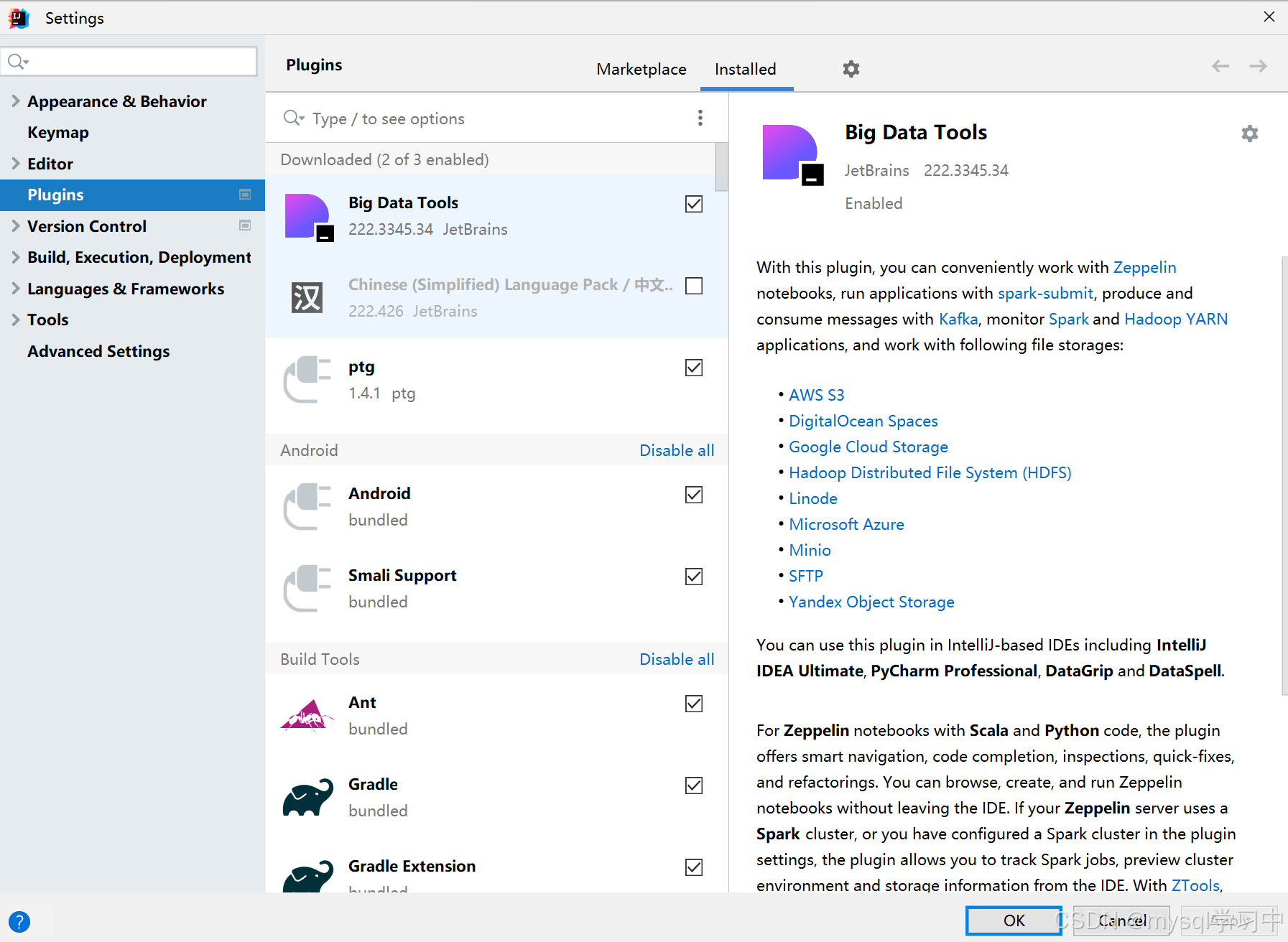
Task: Expand Build, Execution, Deployment node
Action: tap(16, 257)
